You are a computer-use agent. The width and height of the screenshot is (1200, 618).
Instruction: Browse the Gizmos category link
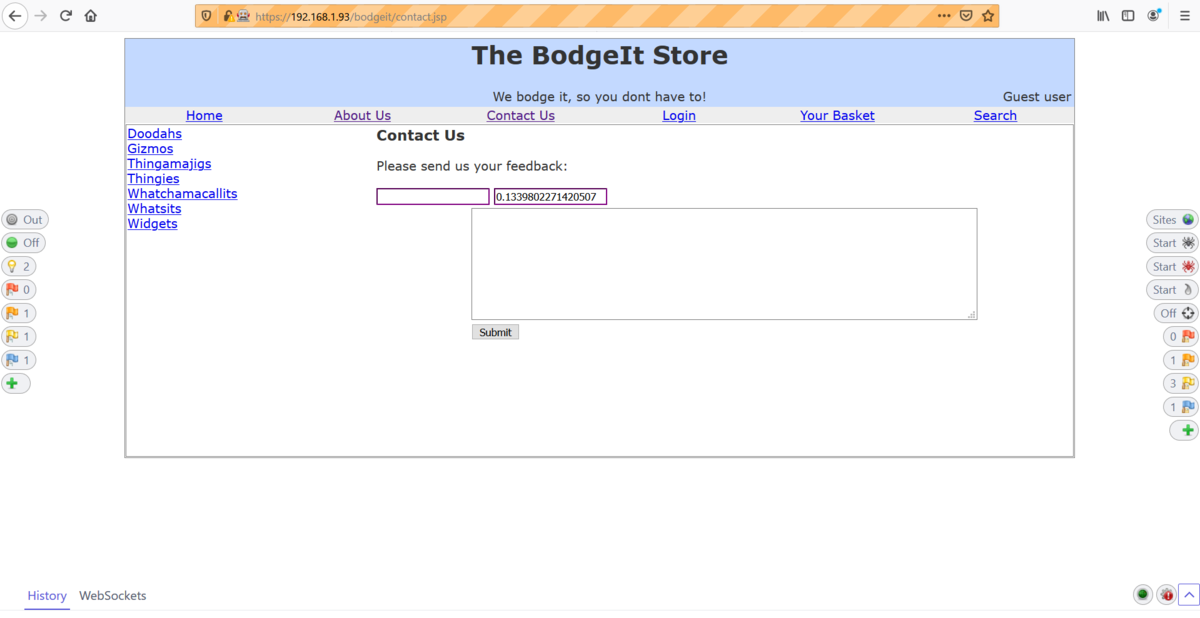(x=150, y=149)
